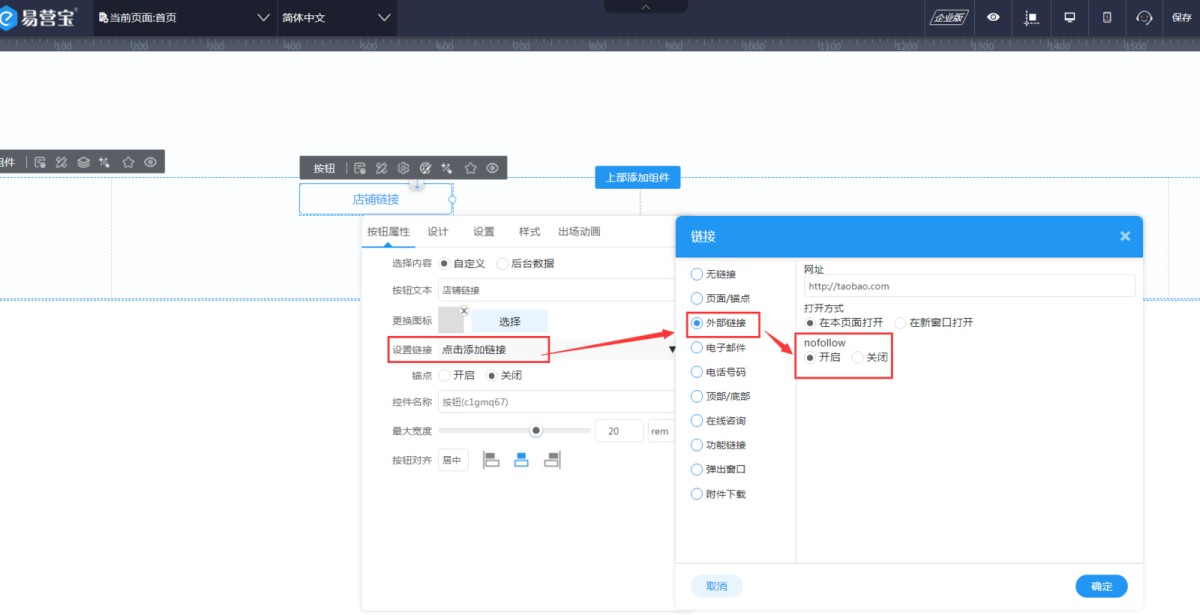The width and height of the screenshot is (1200, 615).
Task: Expand the 当前页面:首页 page dropdown
Action: click(x=264, y=18)
